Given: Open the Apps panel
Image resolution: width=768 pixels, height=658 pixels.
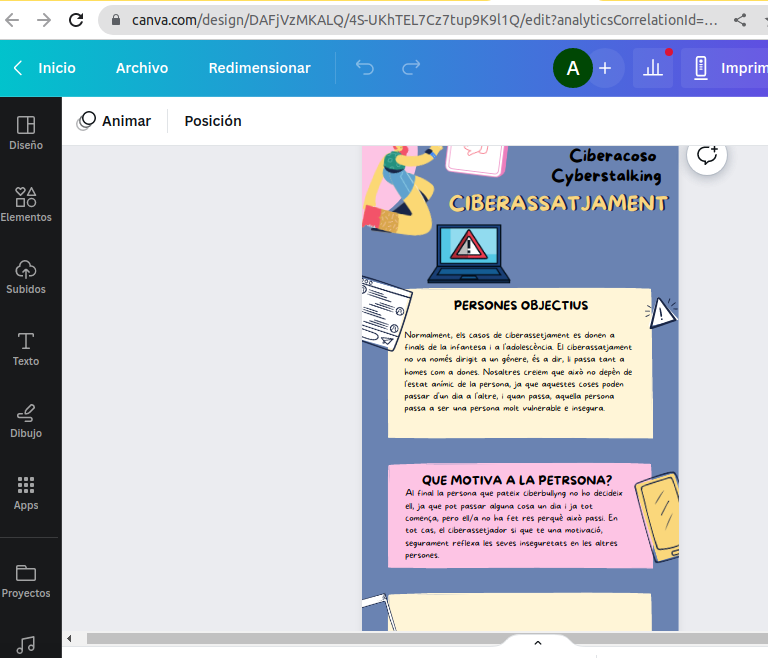Looking at the screenshot, I should point(26,493).
